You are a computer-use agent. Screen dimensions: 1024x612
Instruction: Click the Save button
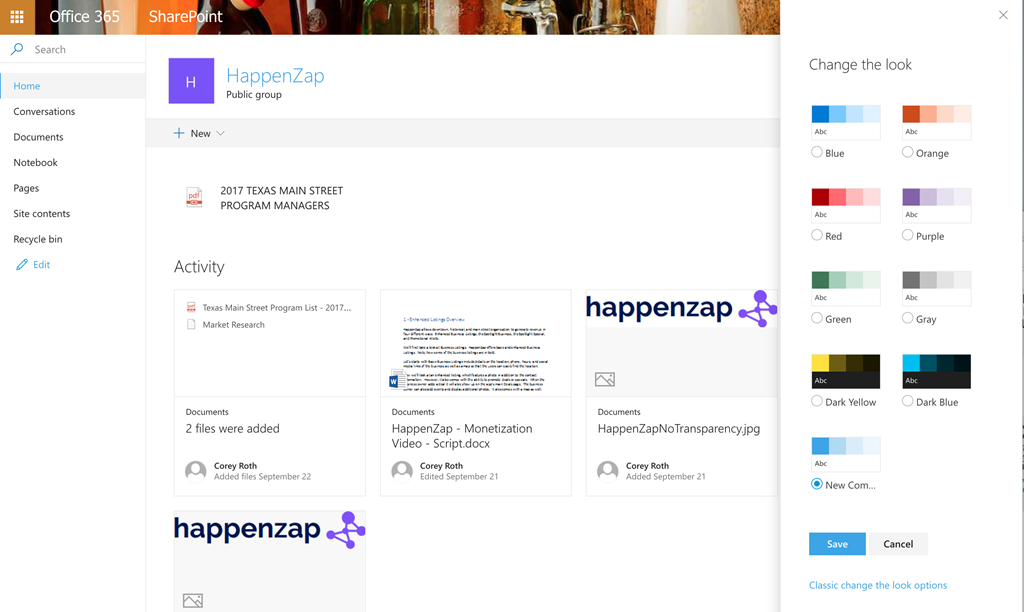coord(837,544)
